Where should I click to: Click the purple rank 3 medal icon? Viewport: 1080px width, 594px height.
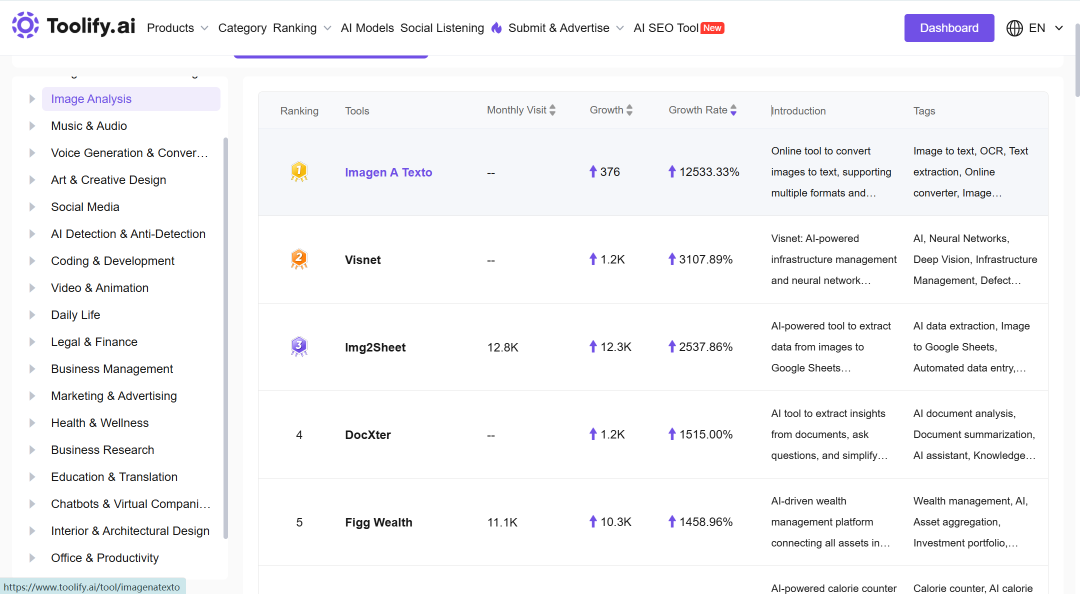coord(299,347)
